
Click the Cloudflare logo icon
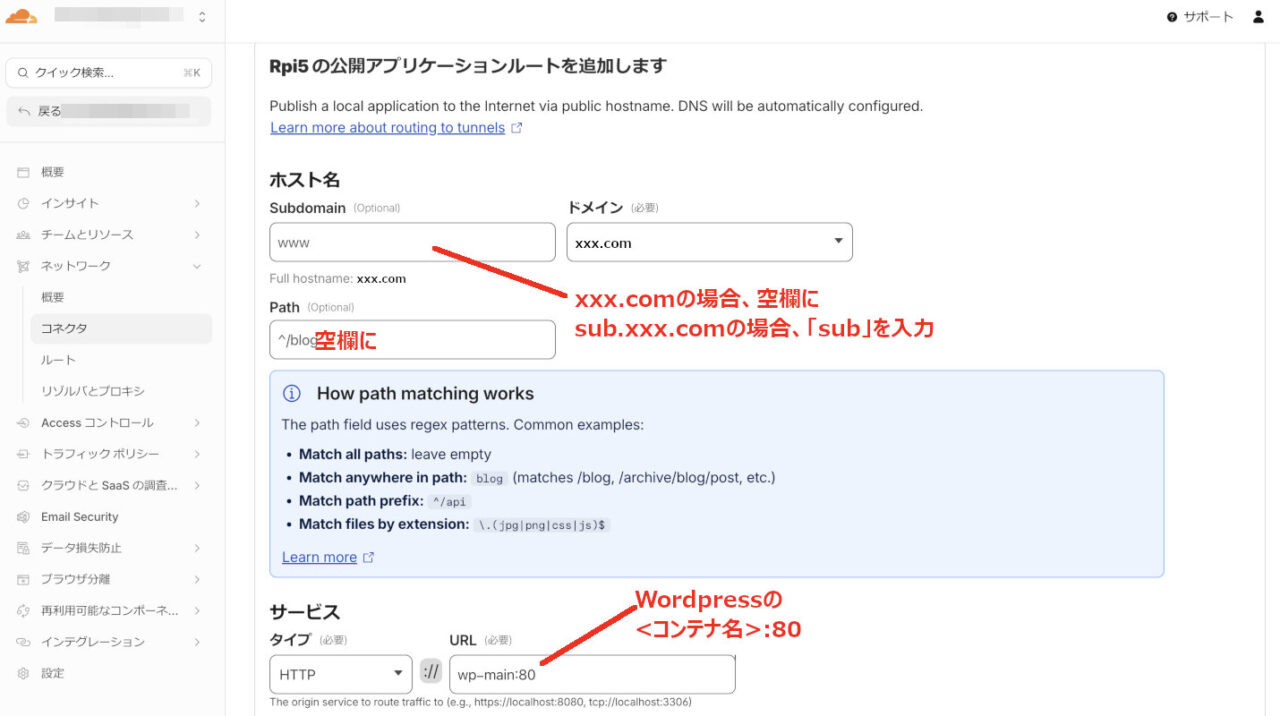(21, 16)
